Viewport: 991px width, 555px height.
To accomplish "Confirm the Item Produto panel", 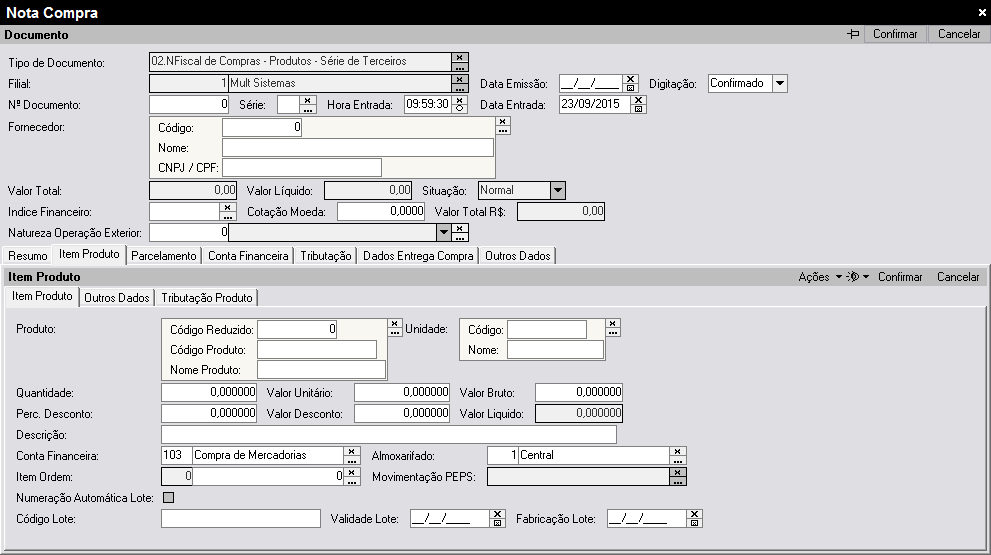I will 900,277.
